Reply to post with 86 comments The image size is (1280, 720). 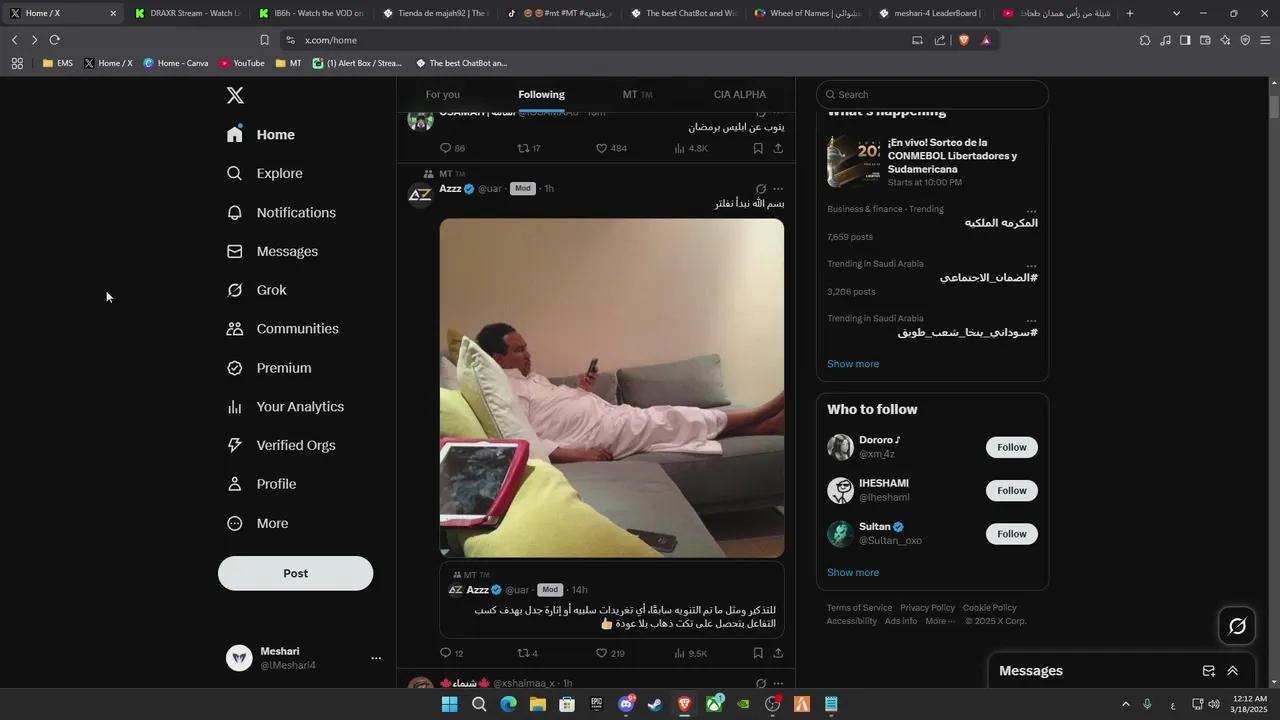[452, 148]
